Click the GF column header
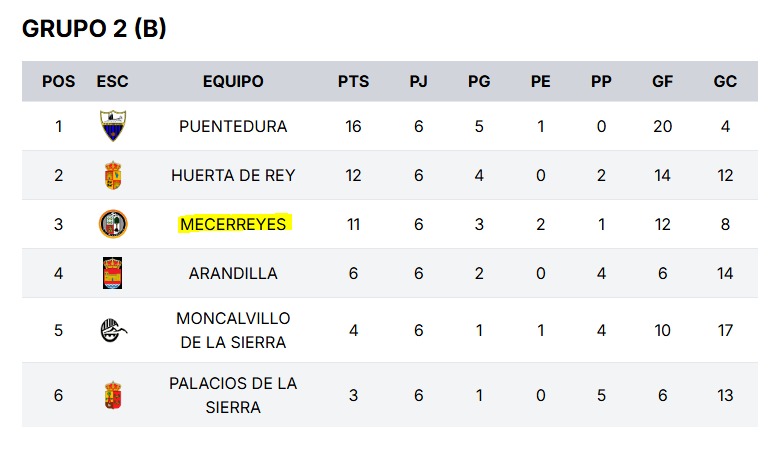This screenshot has height=454, width=780. [x=663, y=81]
